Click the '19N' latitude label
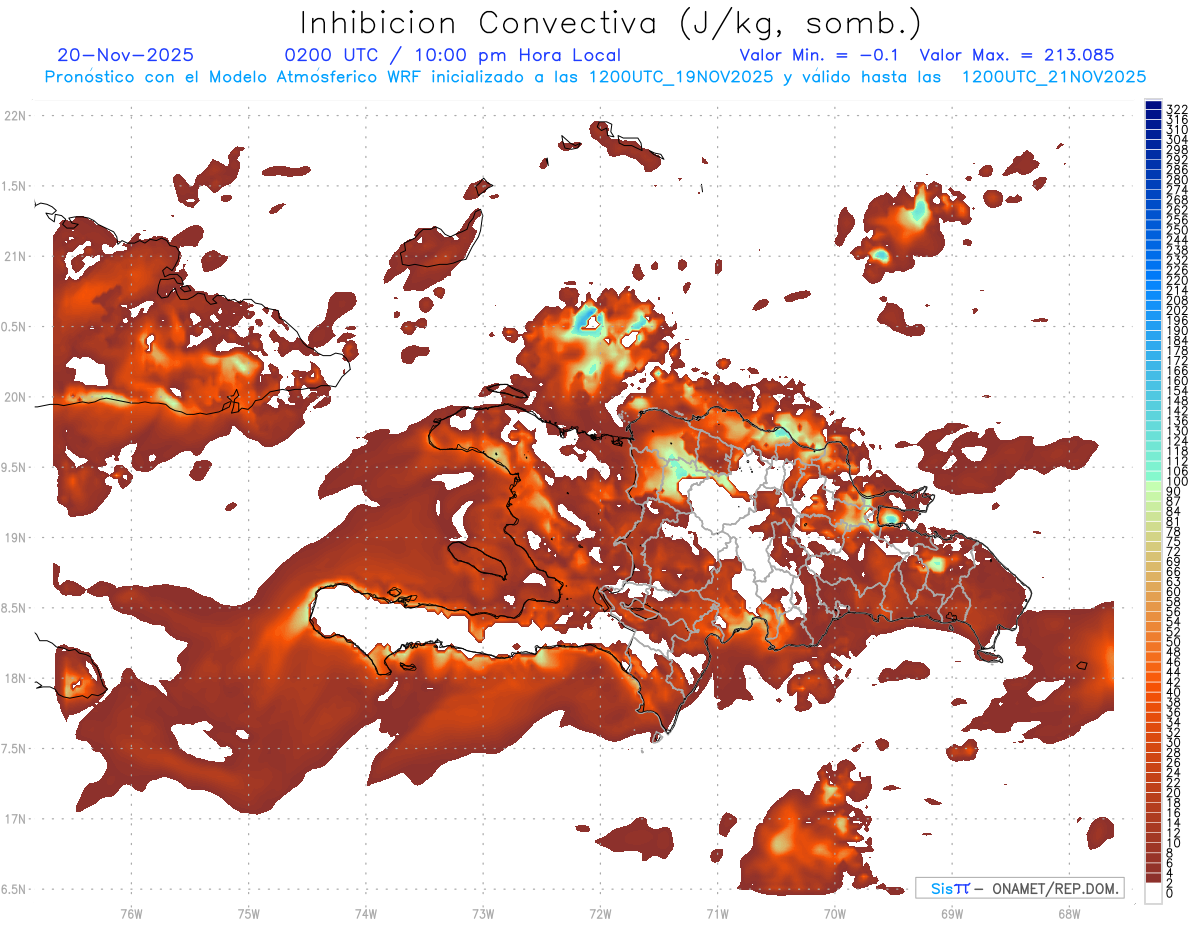The image size is (1200, 927). click(x=15, y=537)
